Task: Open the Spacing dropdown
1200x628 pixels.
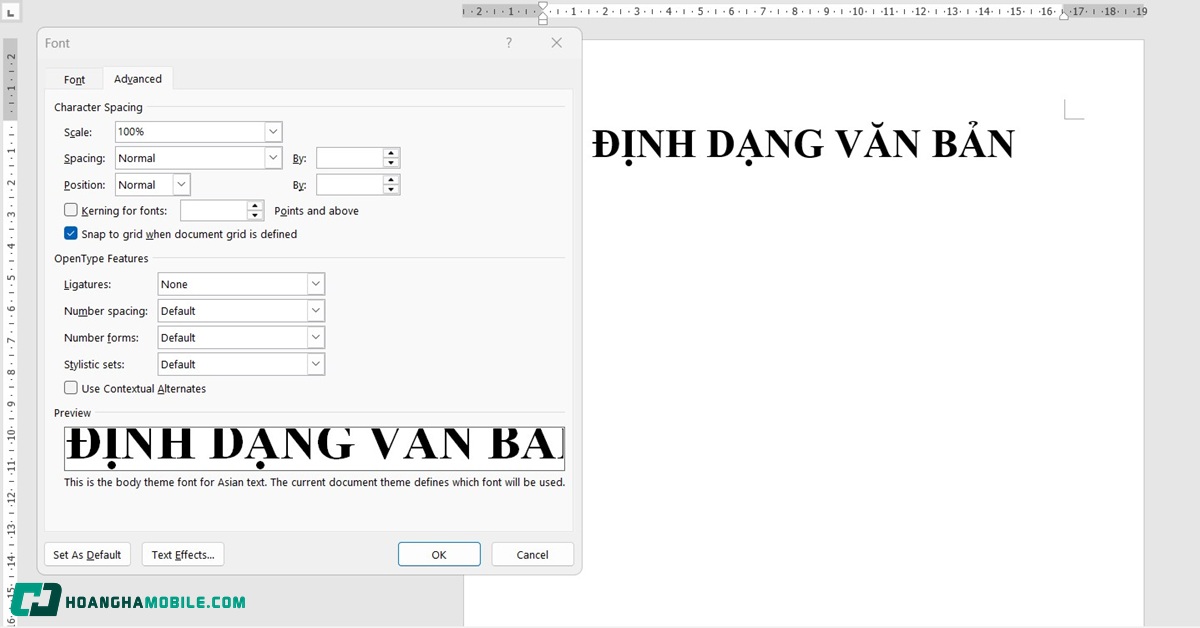Action: pos(273,157)
